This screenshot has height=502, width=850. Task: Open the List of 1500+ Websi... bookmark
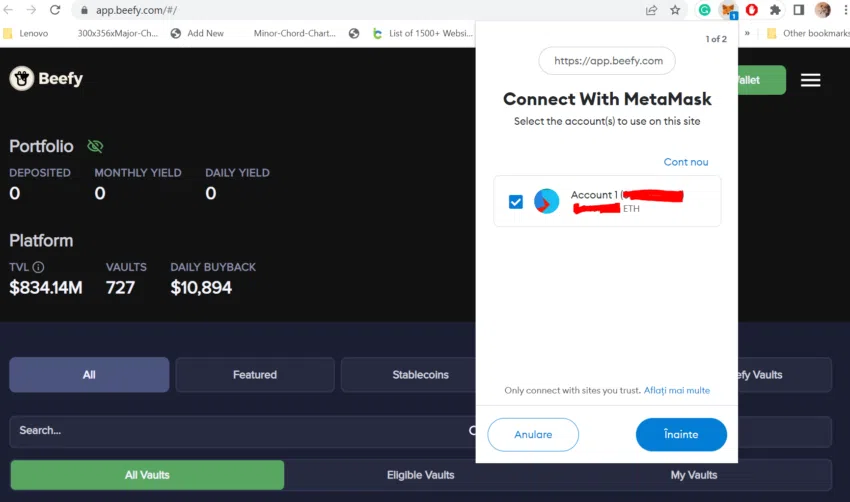423,33
